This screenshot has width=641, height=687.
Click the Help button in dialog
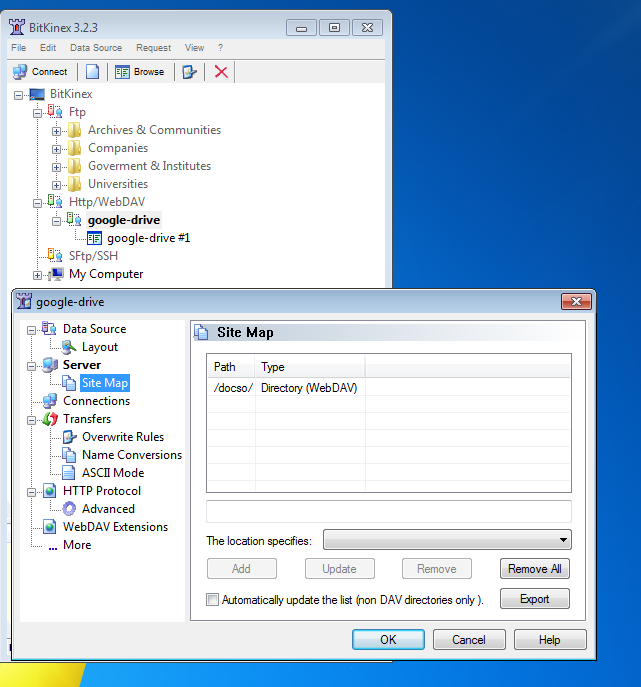tap(550, 640)
